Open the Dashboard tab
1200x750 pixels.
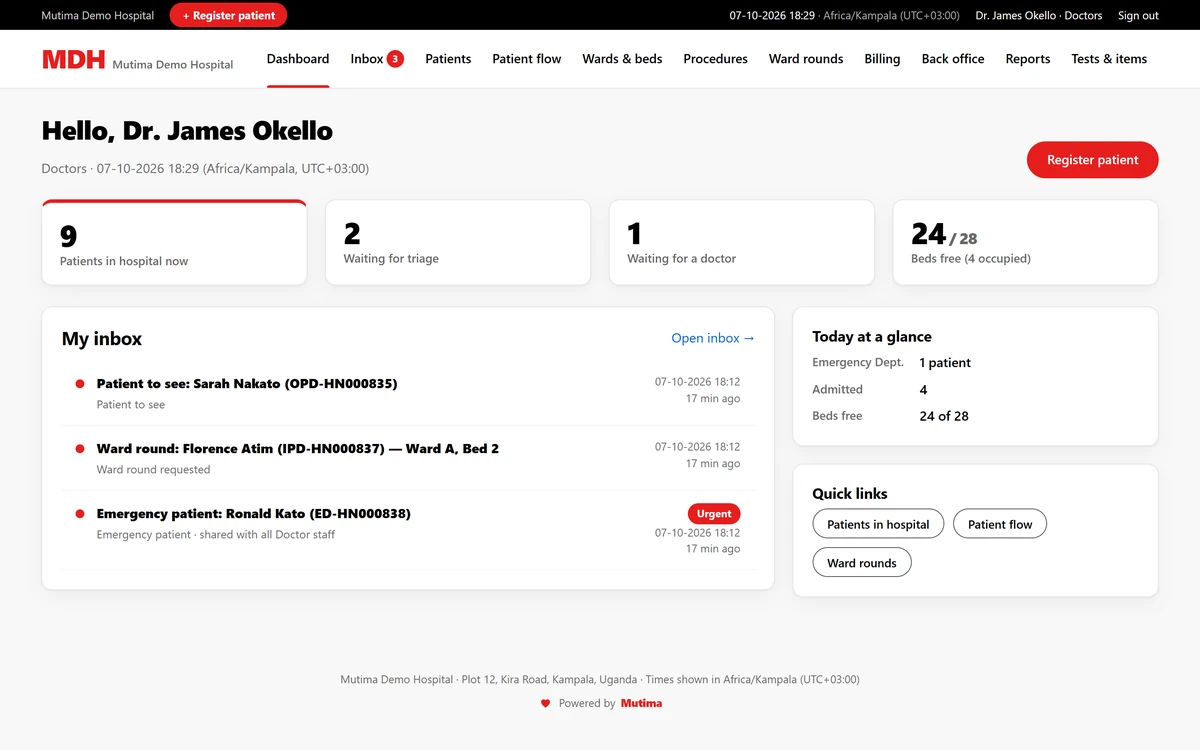298,59
